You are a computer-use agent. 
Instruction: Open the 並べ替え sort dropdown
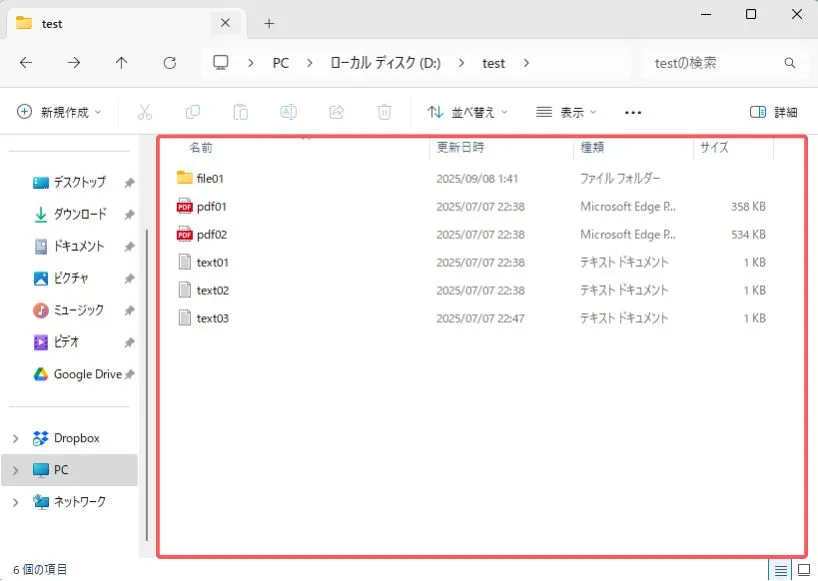coord(468,112)
